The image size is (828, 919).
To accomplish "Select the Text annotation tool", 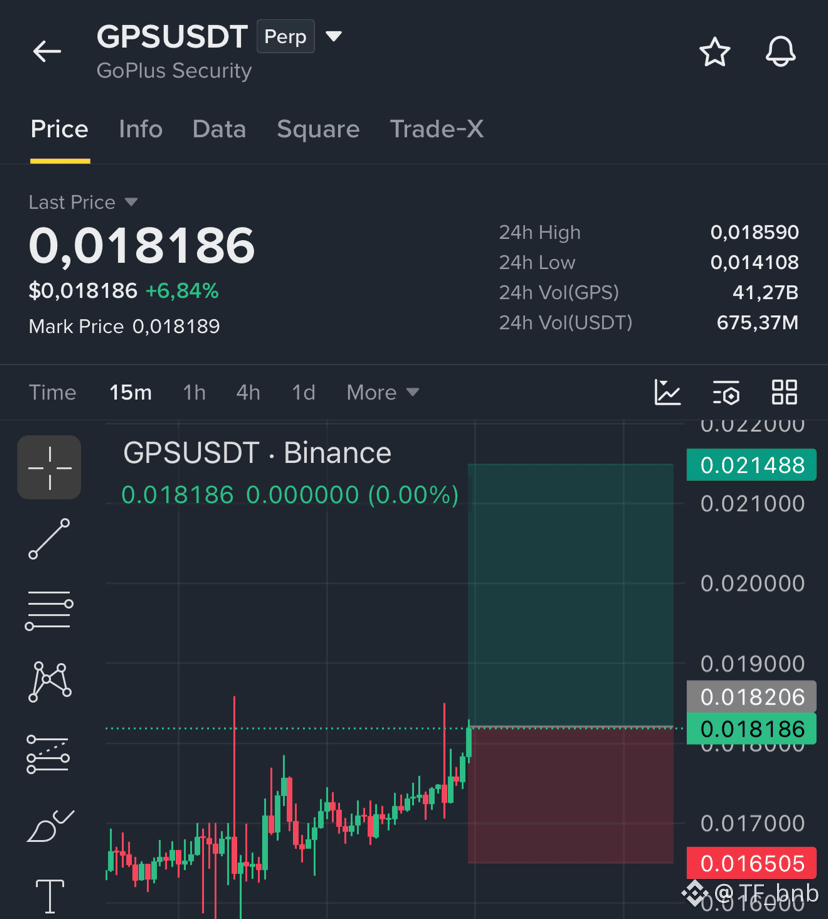I will click(50, 896).
